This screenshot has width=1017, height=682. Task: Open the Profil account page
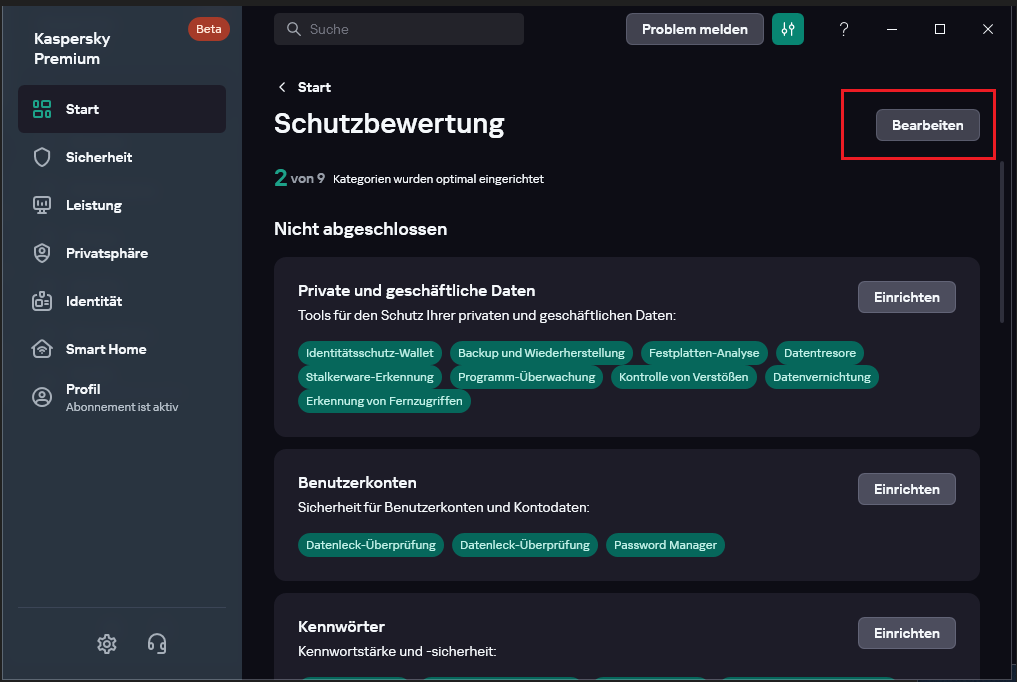(122, 397)
